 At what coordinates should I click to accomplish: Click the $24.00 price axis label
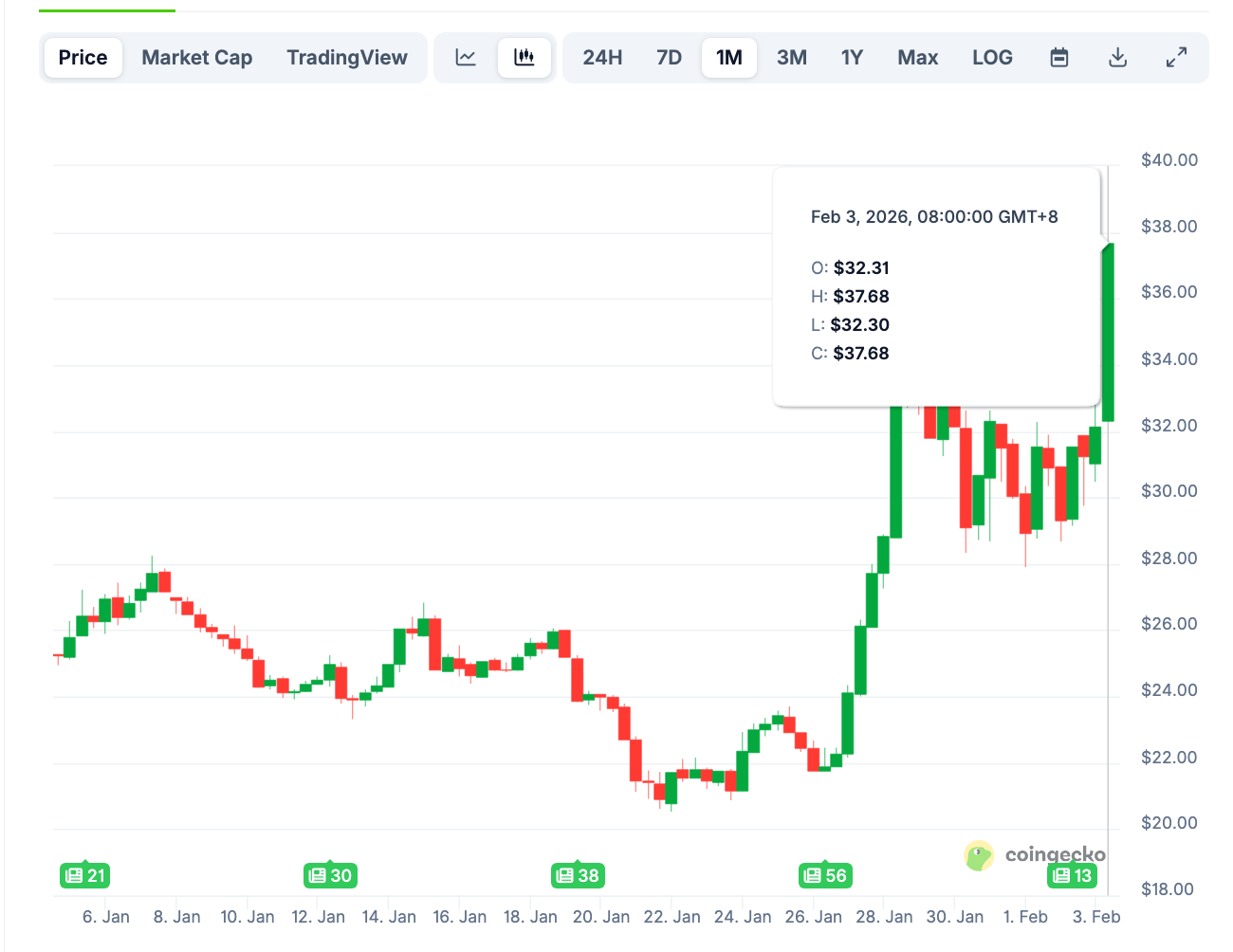click(1169, 690)
